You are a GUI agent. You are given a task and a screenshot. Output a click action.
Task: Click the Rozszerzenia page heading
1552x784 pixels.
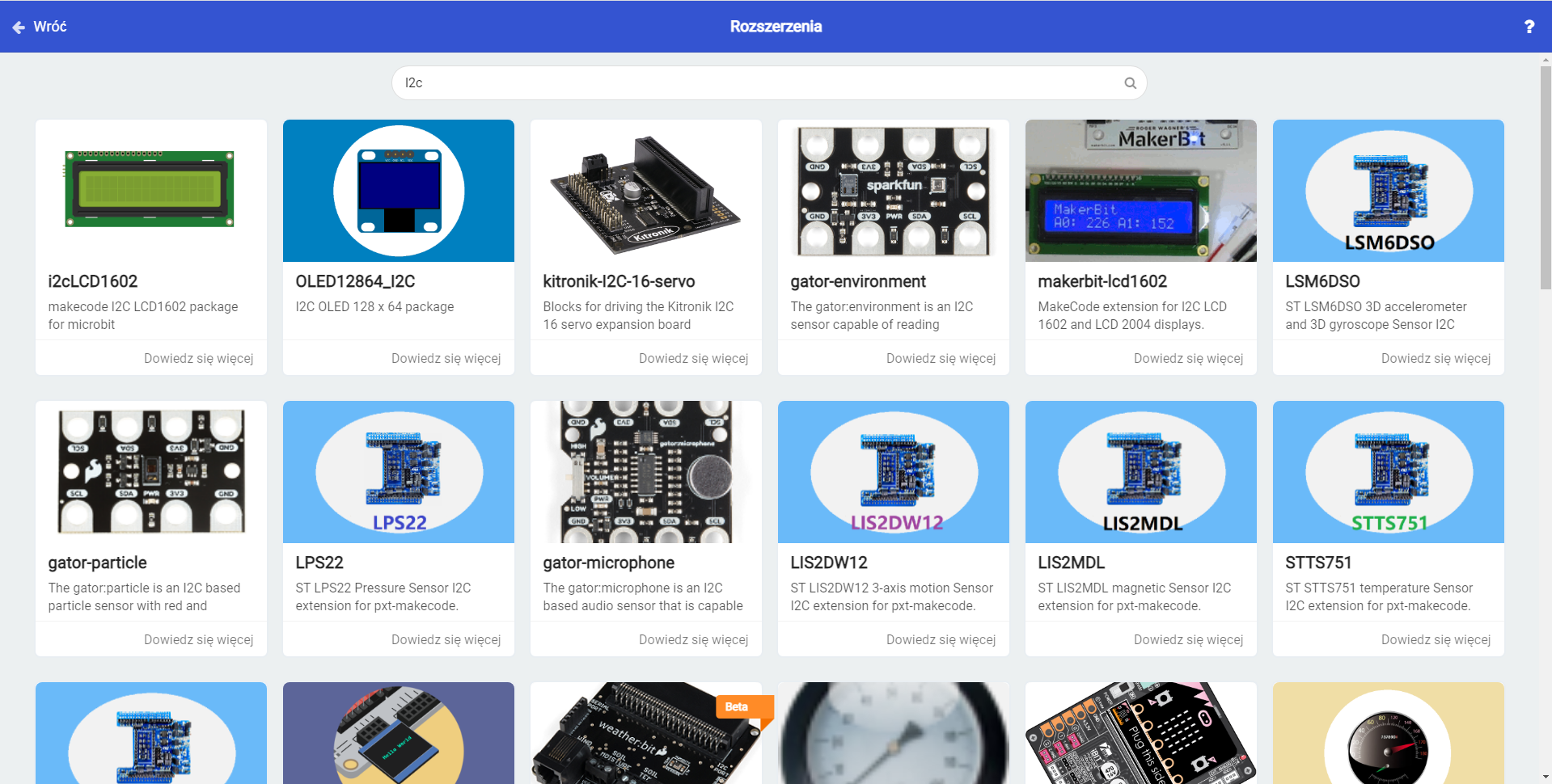click(x=776, y=27)
